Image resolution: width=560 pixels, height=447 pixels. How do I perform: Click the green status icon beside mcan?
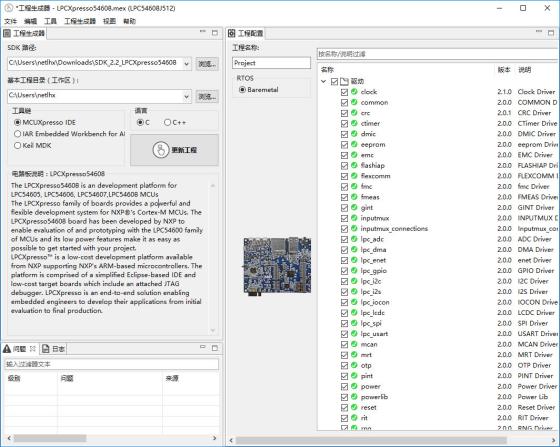354,344
